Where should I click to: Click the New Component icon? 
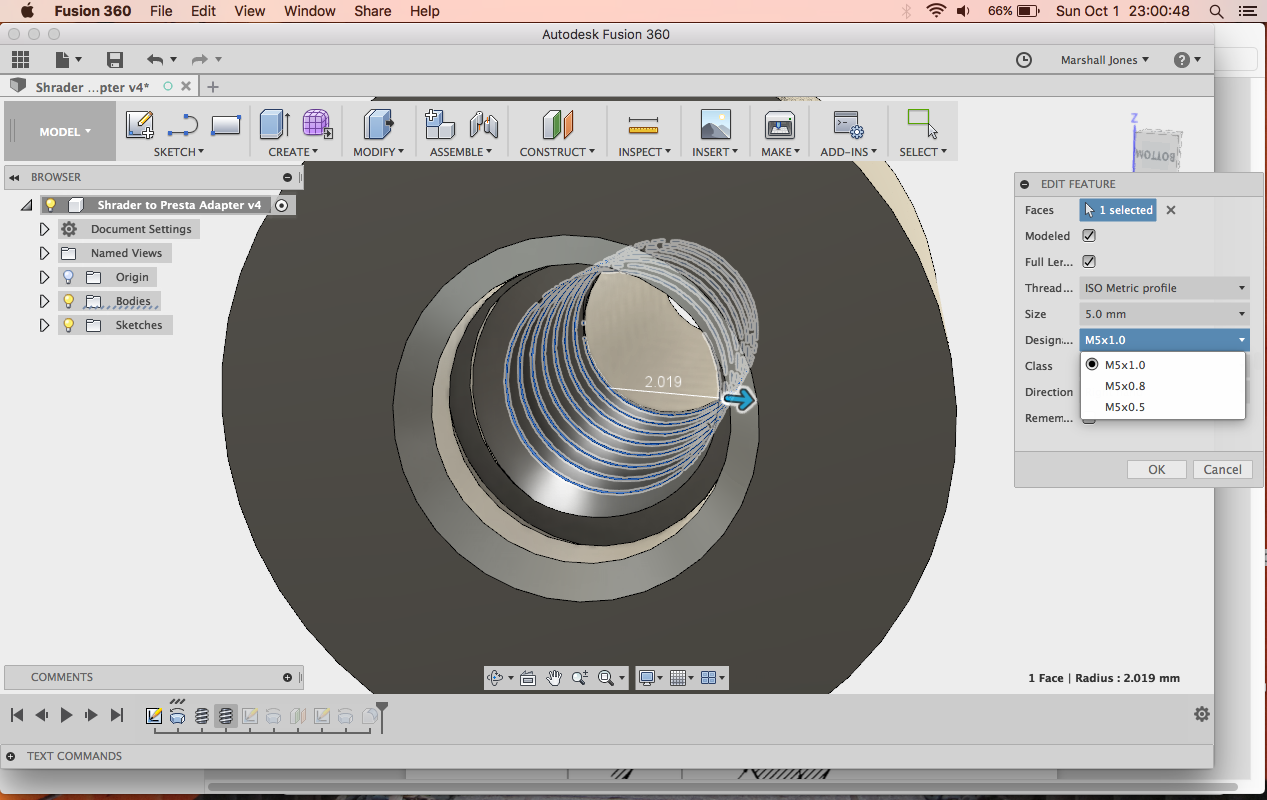pyautogui.click(x=439, y=125)
